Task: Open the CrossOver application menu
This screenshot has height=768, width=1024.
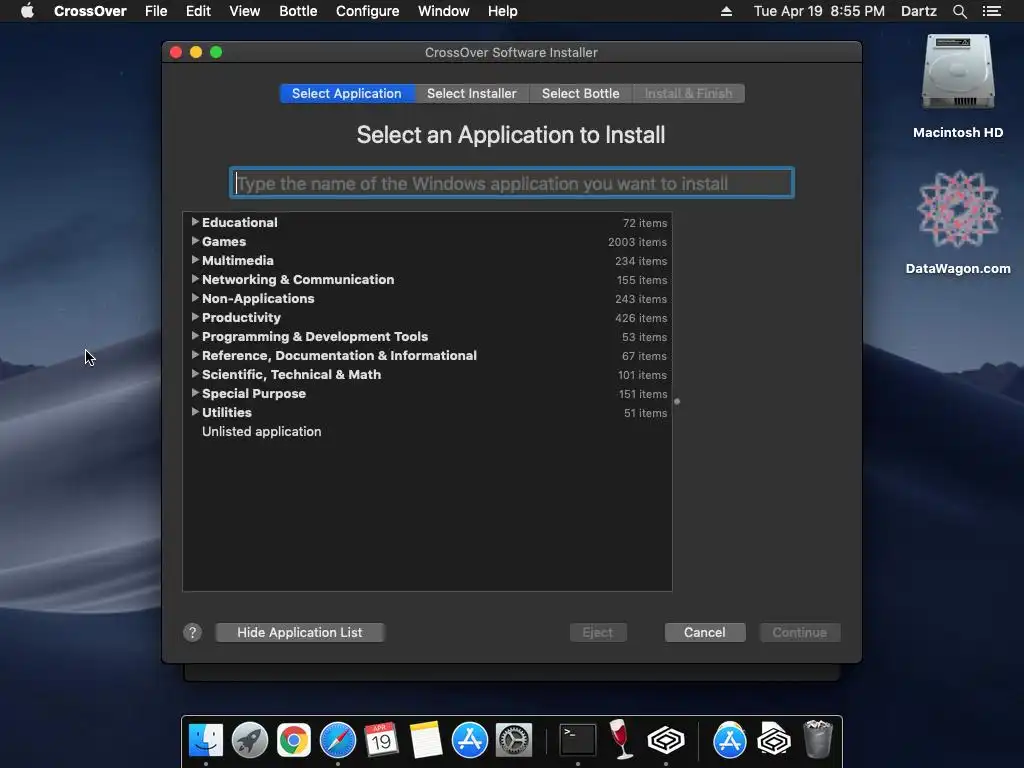Action: [90, 11]
